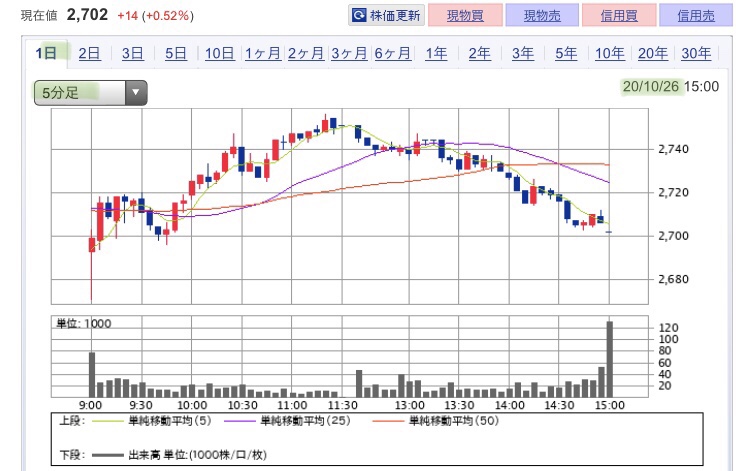Show the 3ヶ月 chart period
The height and width of the screenshot is (471, 736).
coord(349,53)
